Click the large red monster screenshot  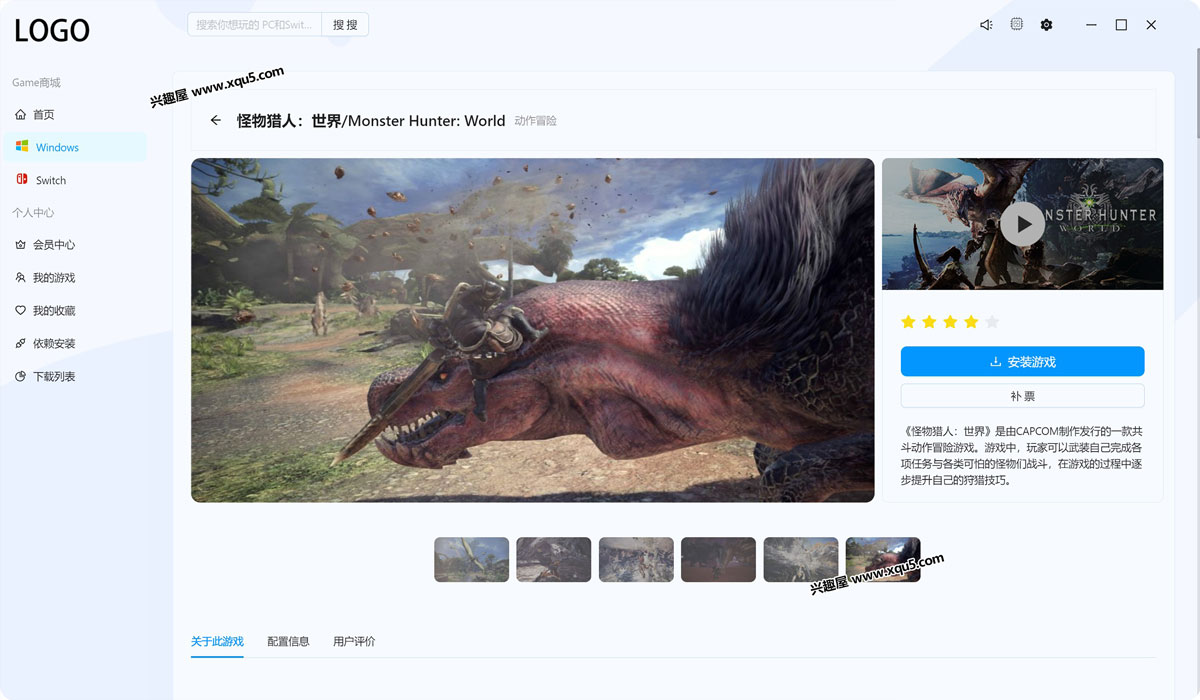pos(533,330)
